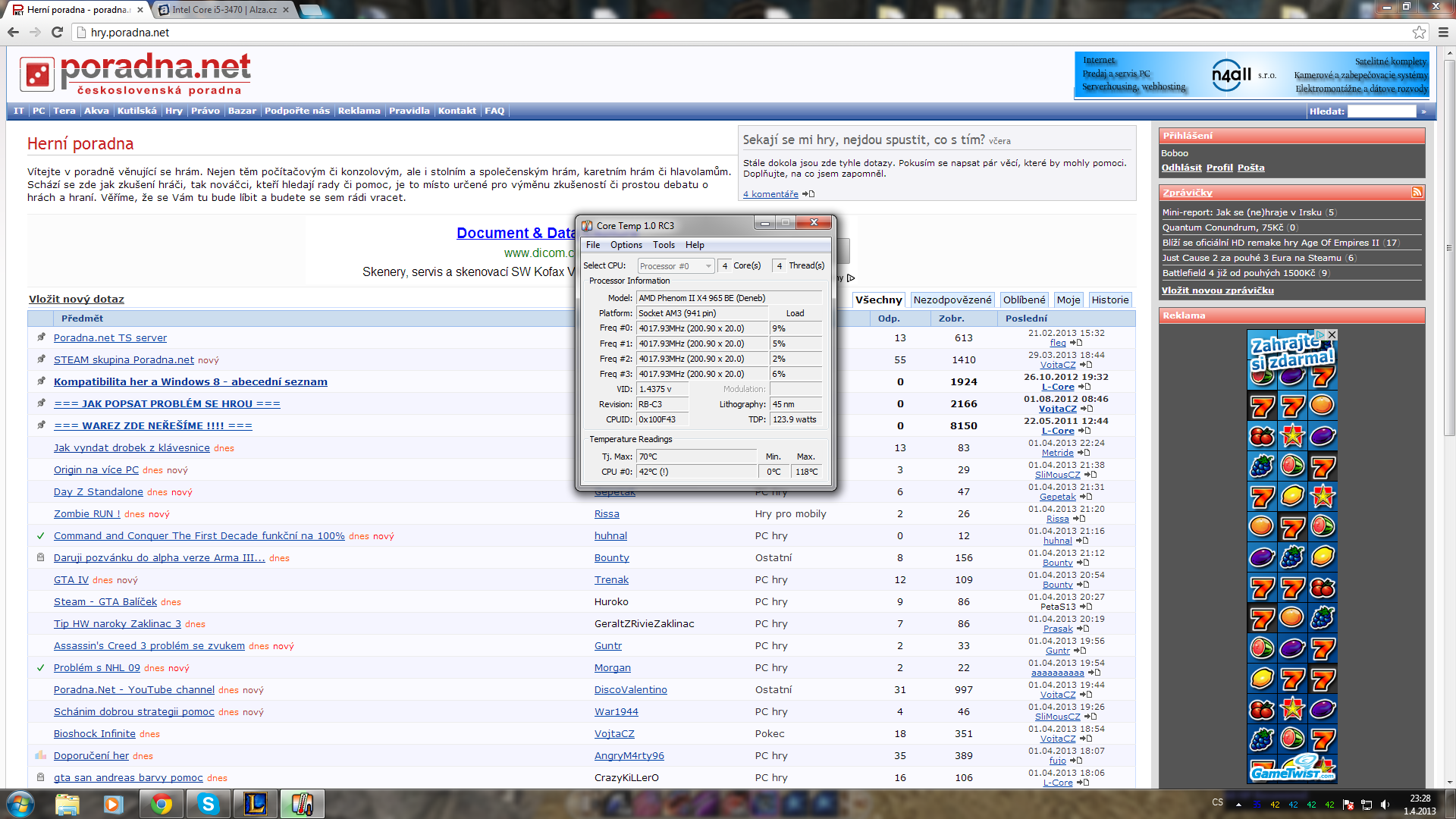This screenshot has width=1456, height=819.
Task: Switch to the Intel Core i5-3470 browser tab
Action: 224,10
